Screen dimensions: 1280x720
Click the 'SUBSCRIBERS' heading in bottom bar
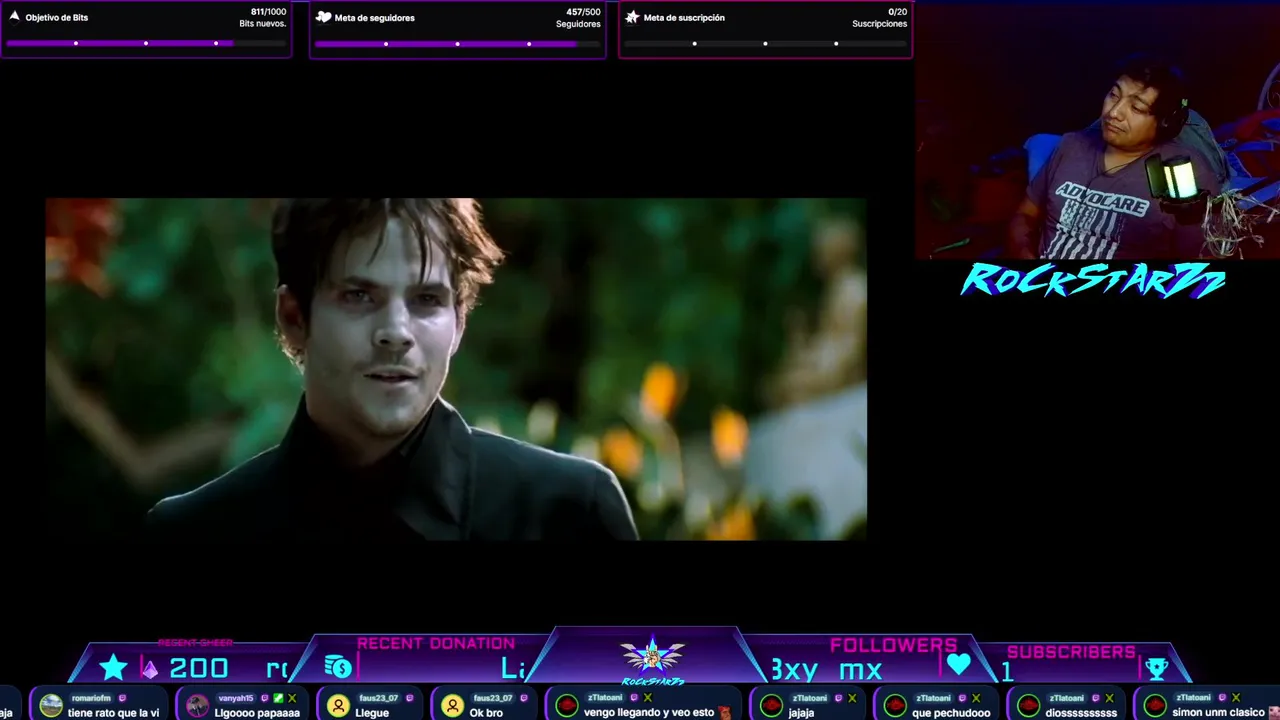1071,652
